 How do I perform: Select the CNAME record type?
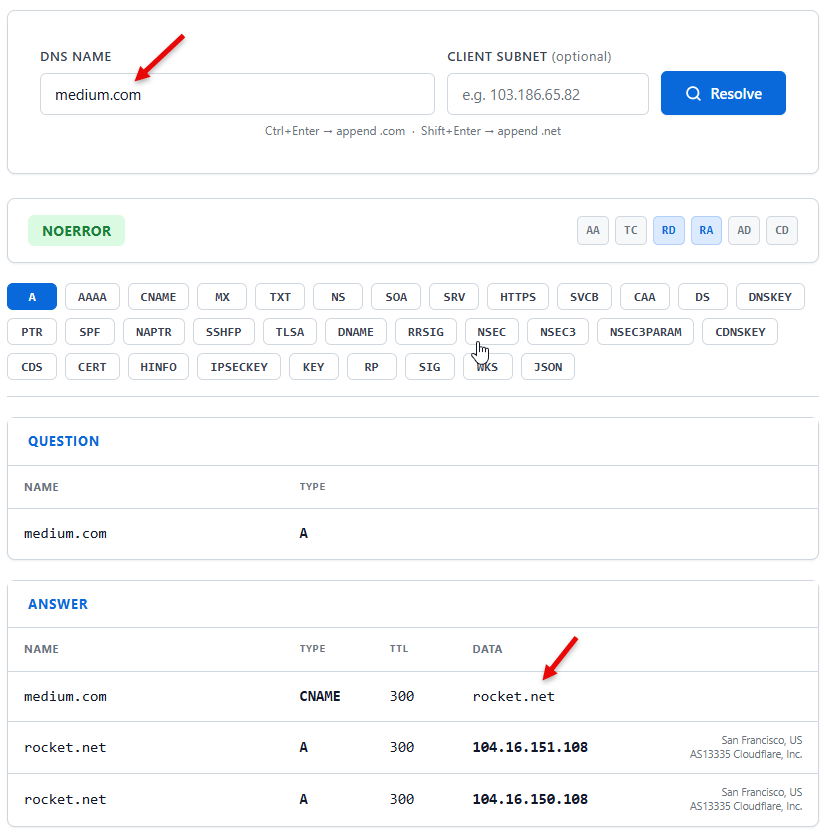pyautogui.click(x=158, y=297)
